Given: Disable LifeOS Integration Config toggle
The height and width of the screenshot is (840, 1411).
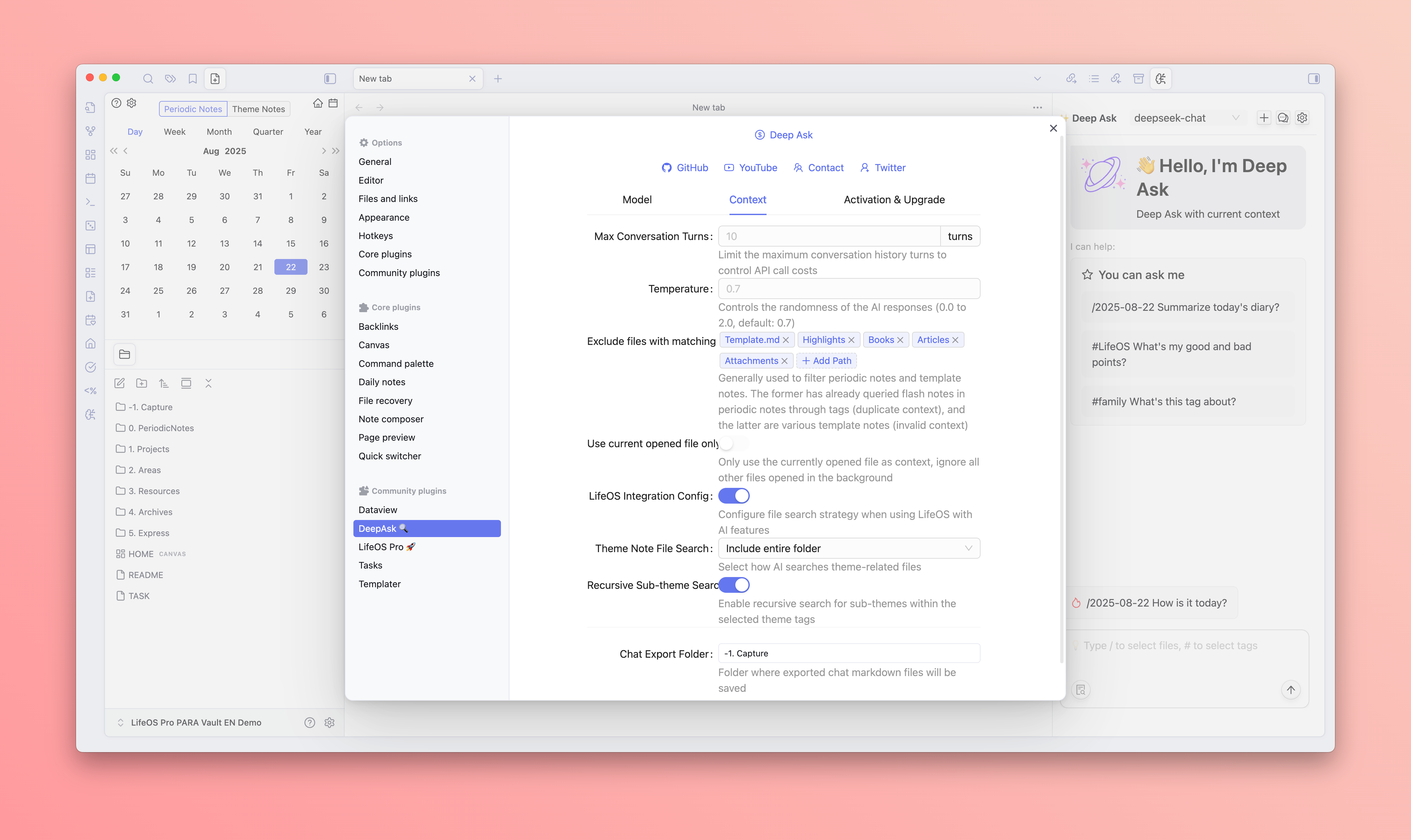Looking at the screenshot, I should click(x=733, y=496).
